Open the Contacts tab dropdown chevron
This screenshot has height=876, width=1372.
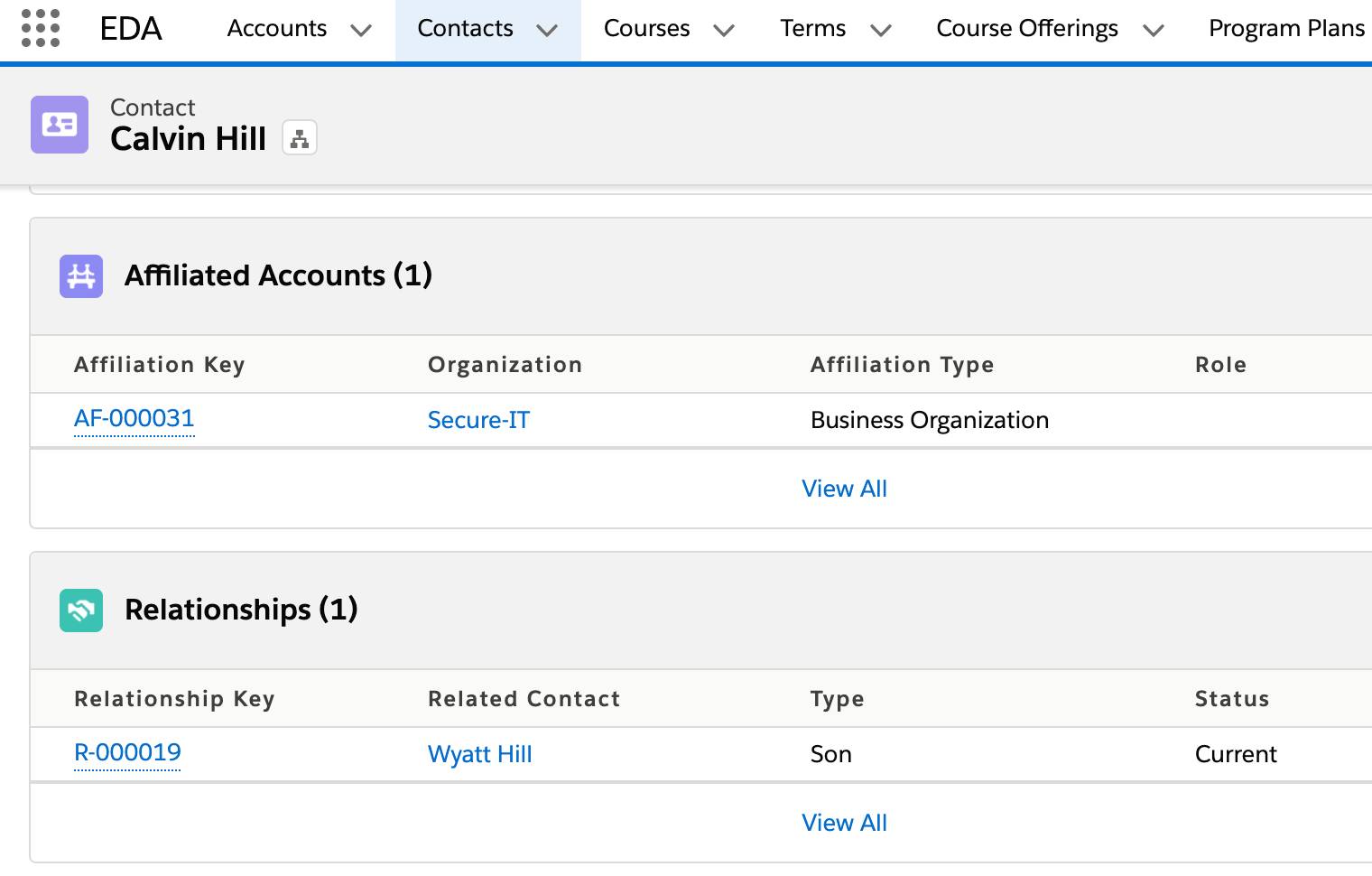point(547,30)
